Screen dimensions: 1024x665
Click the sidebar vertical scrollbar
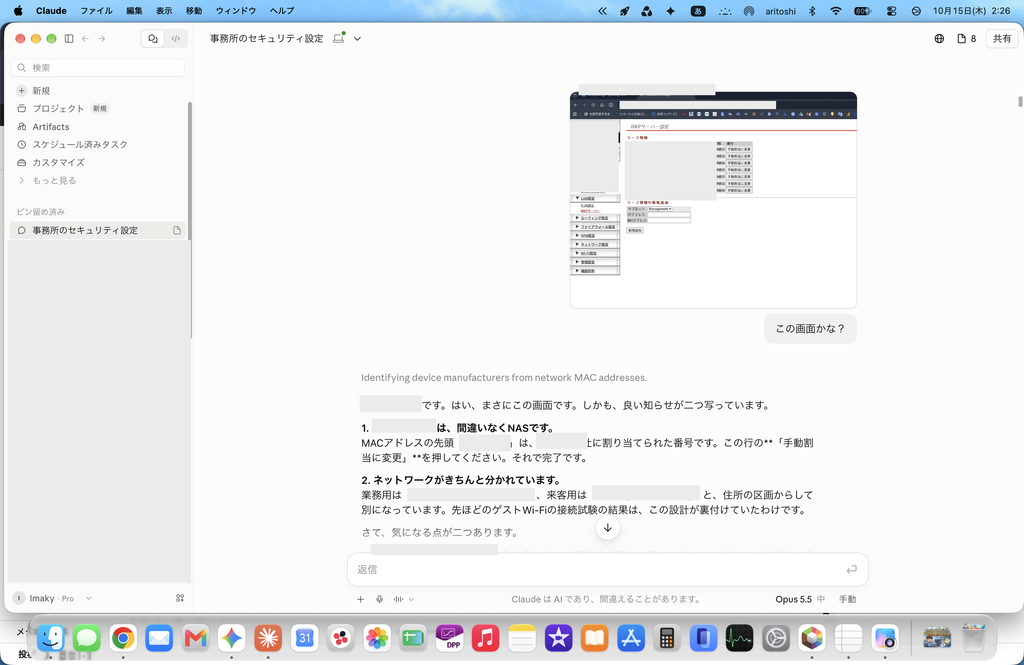(190, 219)
